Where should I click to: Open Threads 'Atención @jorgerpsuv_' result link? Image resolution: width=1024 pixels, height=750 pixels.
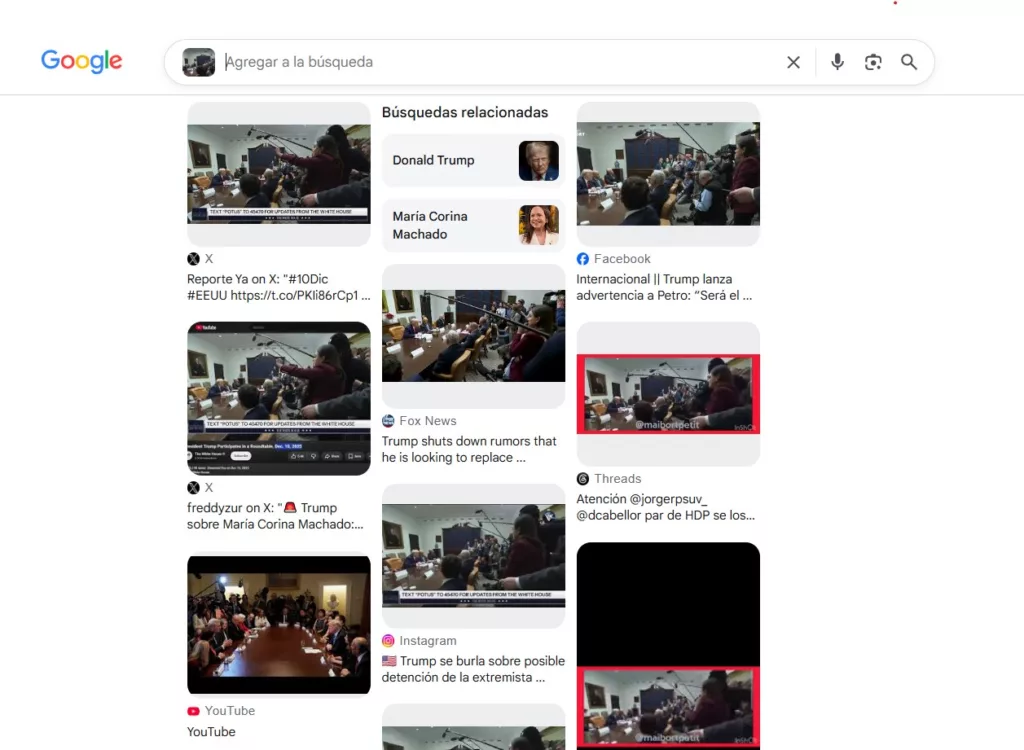665,507
